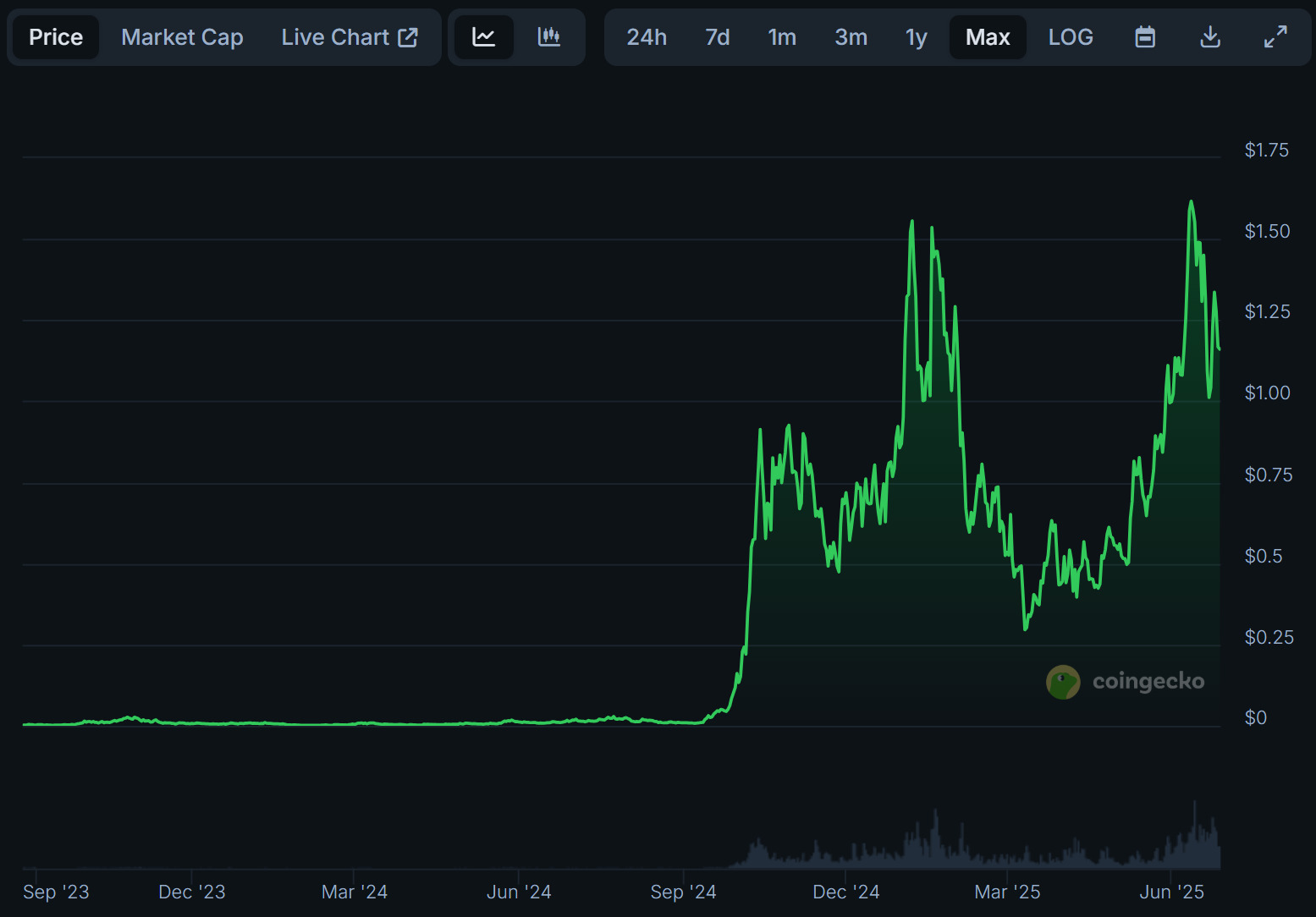Image resolution: width=1316 pixels, height=917 pixels.
Task: Open the calendar date range picker
Action: point(1144,37)
